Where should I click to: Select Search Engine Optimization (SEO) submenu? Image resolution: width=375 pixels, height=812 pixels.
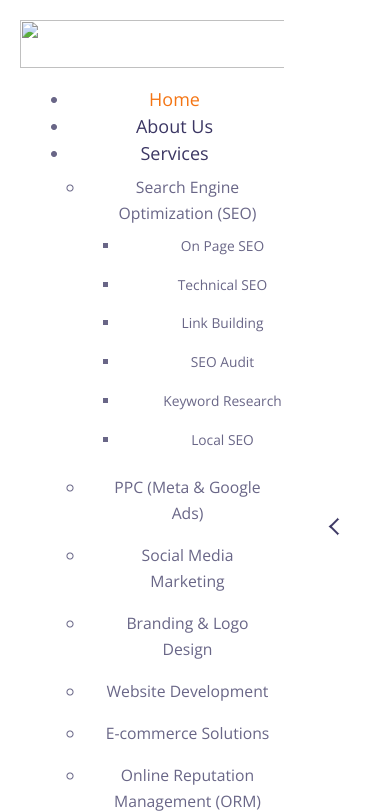[188, 200]
